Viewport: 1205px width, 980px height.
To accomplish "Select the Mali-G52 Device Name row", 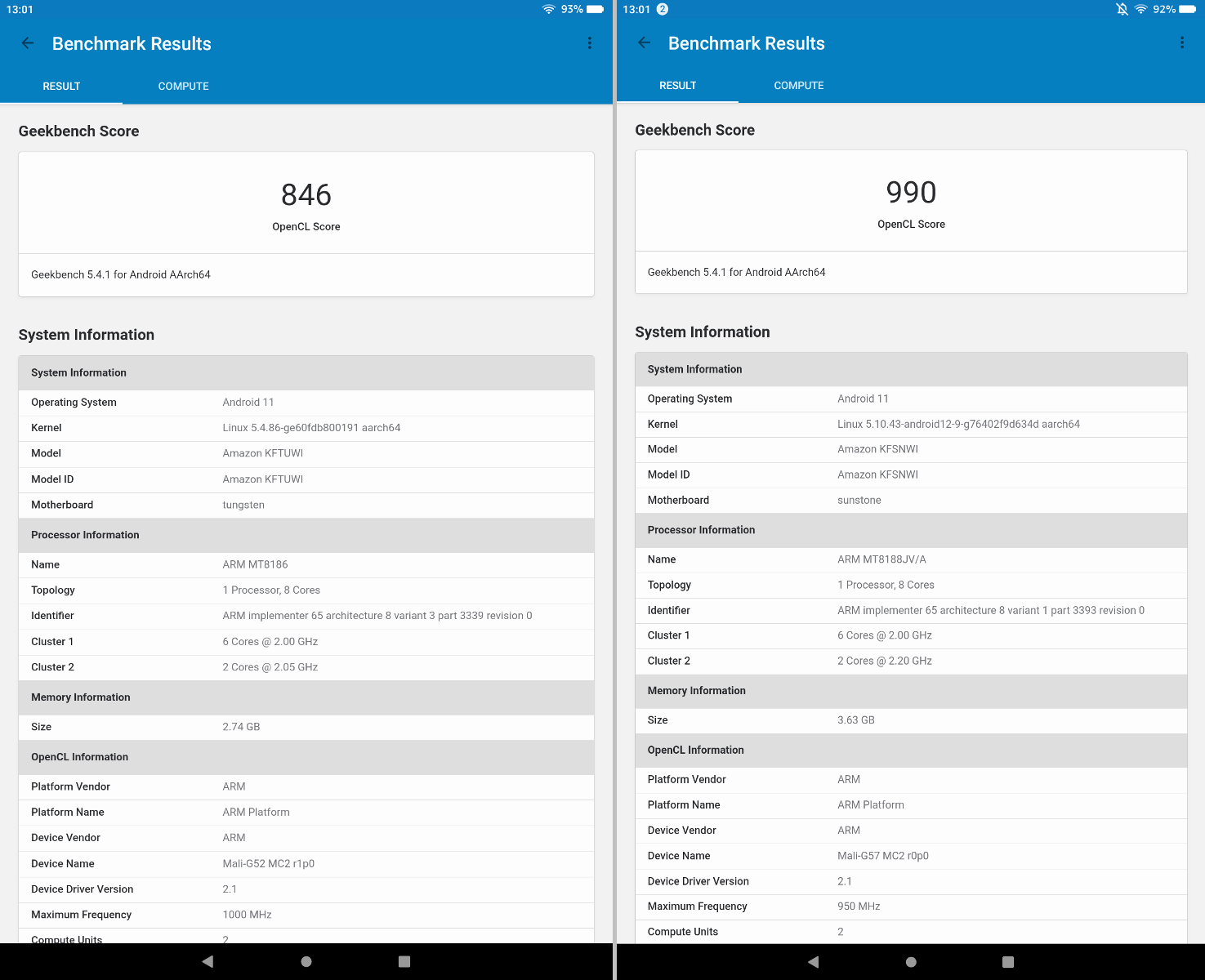I will 306,863.
